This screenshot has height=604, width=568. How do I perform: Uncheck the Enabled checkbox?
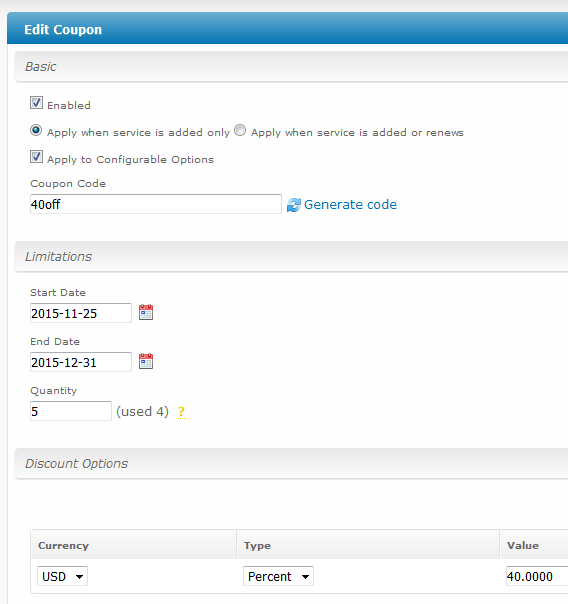[x=37, y=103]
